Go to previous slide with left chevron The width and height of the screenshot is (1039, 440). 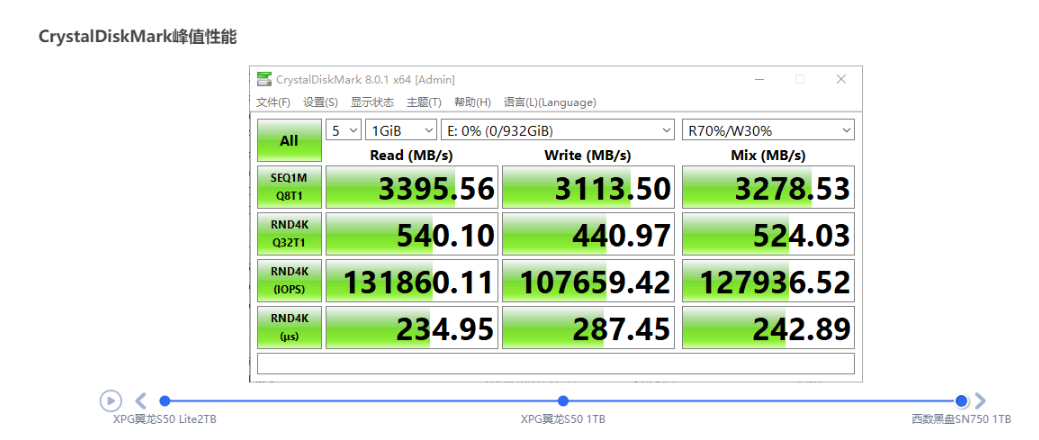coord(140,400)
